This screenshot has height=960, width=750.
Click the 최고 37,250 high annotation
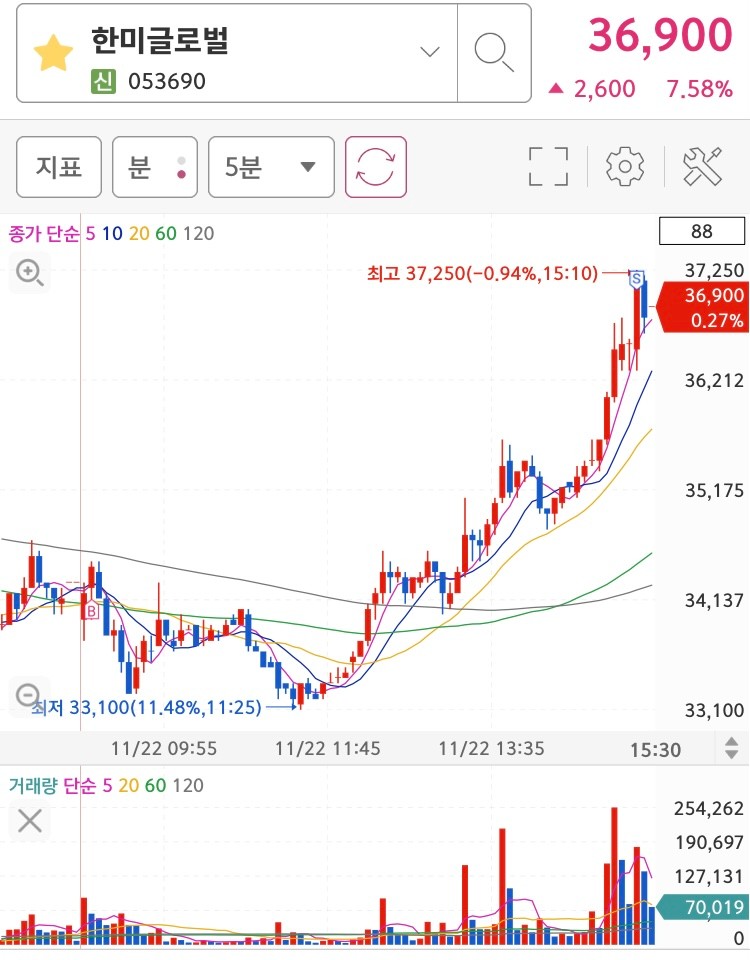482,273
